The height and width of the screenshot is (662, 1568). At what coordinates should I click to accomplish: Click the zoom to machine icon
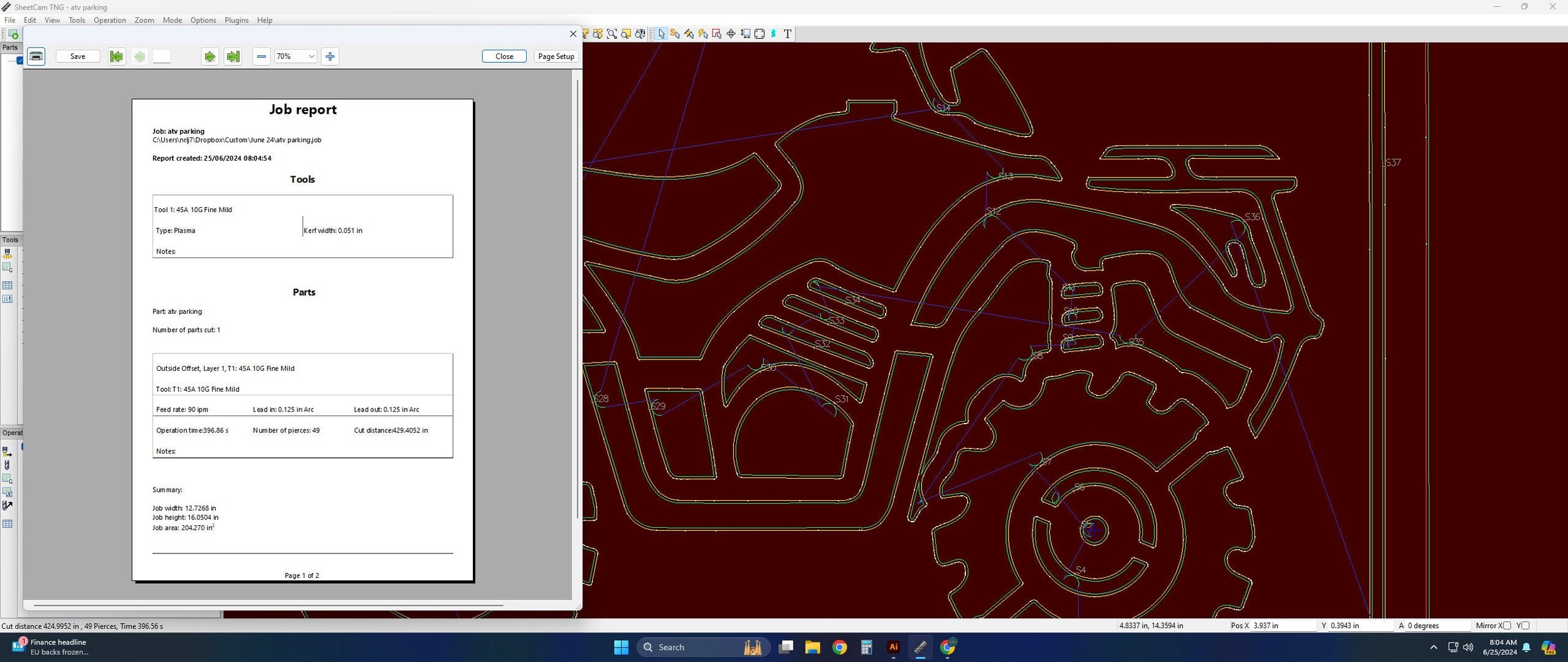click(640, 34)
